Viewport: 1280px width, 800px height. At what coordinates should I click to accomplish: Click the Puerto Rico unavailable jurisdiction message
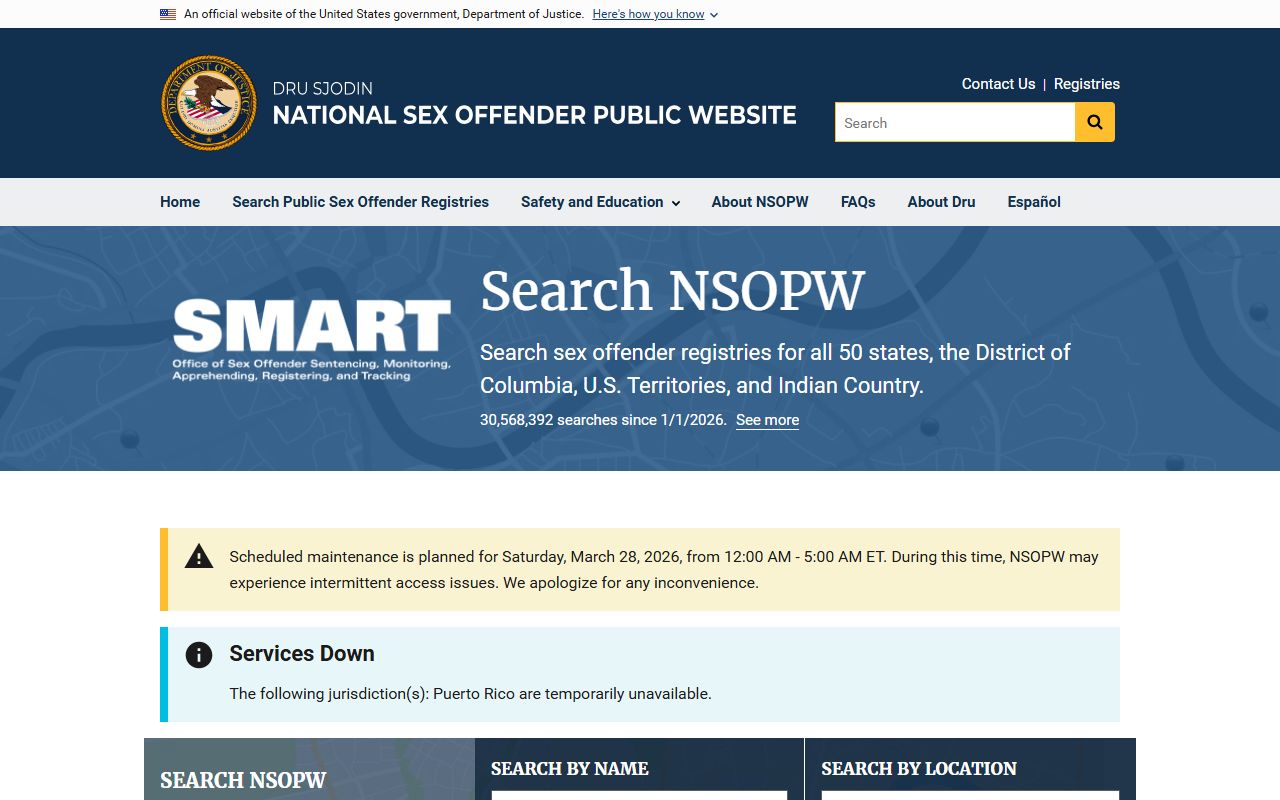[470, 693]
